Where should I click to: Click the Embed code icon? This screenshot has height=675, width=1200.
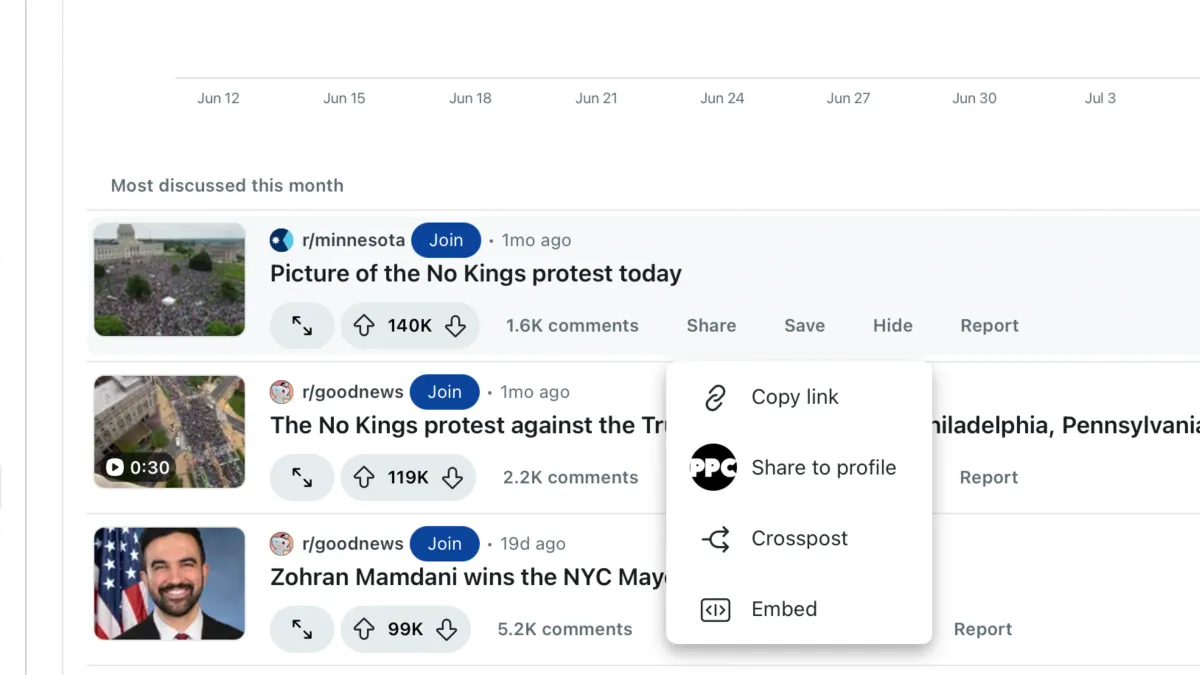click(x=714, y=609)
